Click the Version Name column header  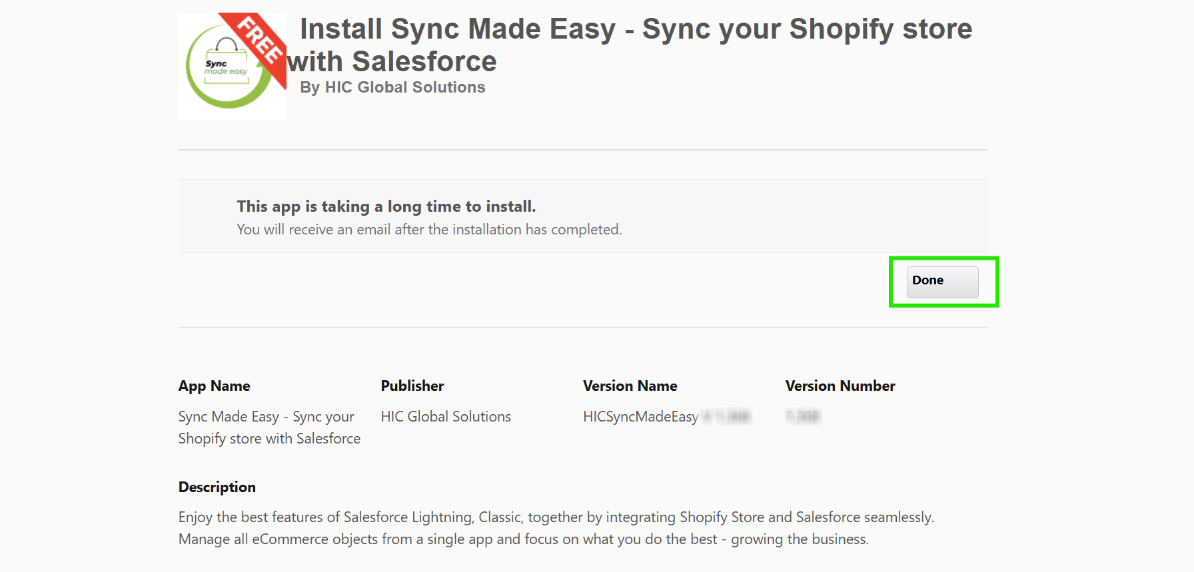(630, 386)
